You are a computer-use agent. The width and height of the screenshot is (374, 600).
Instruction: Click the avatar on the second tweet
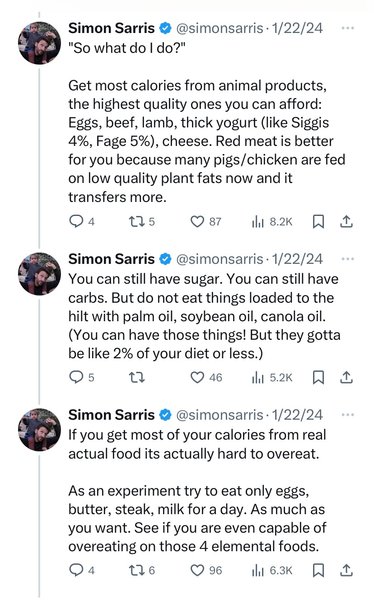coord(39,274)
